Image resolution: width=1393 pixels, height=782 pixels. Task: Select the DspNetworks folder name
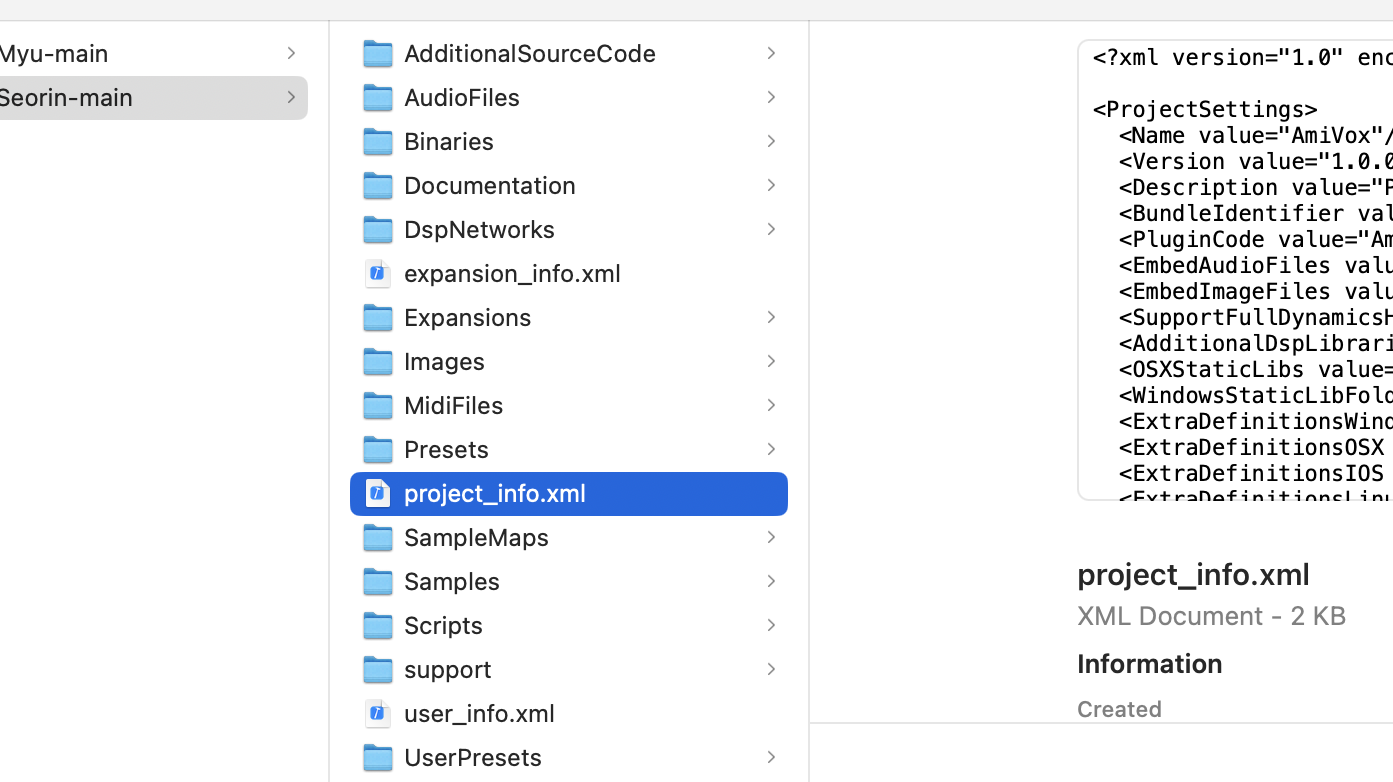(x=479, y=229)
